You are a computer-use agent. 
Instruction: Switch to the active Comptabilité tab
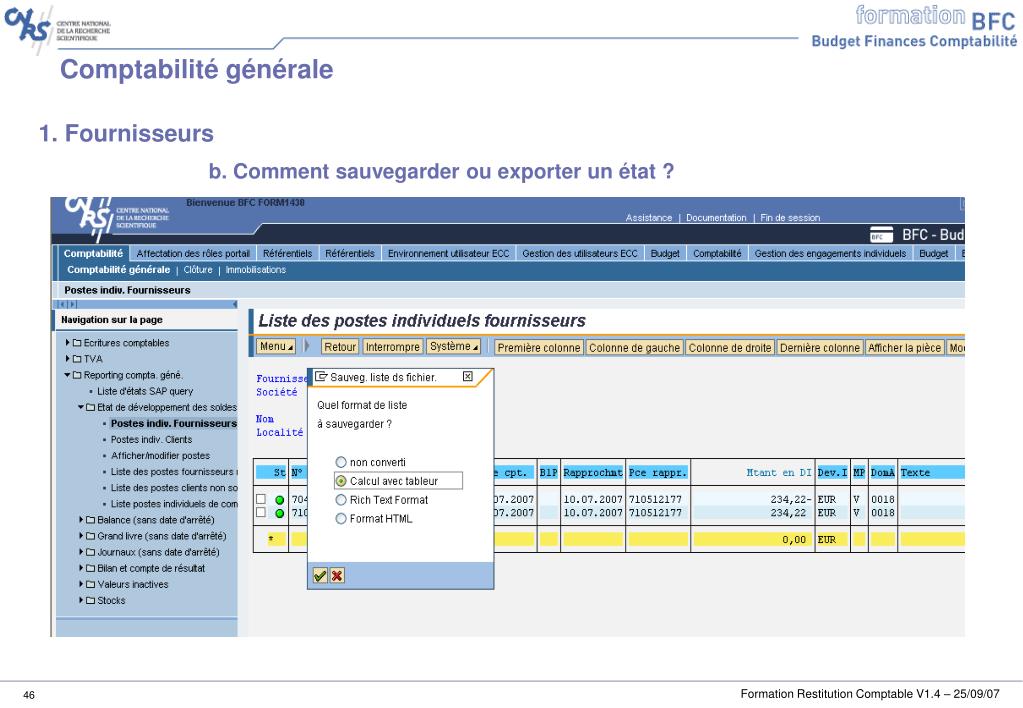93,254
